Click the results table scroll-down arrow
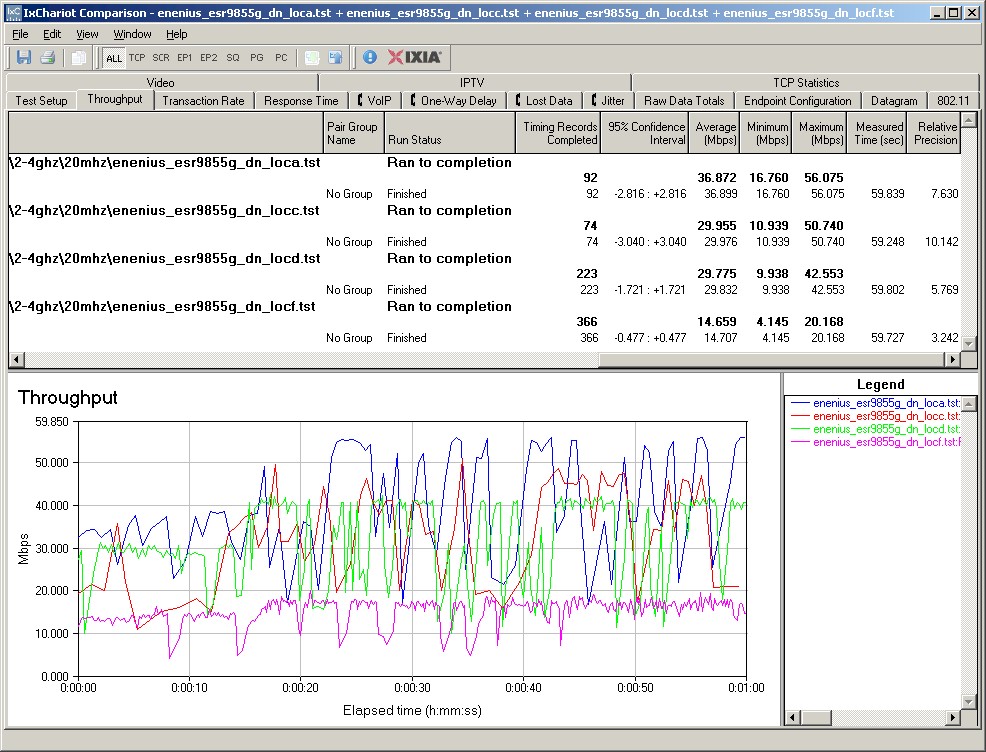This screenshot has width=986, height=752. pos(968,344)
